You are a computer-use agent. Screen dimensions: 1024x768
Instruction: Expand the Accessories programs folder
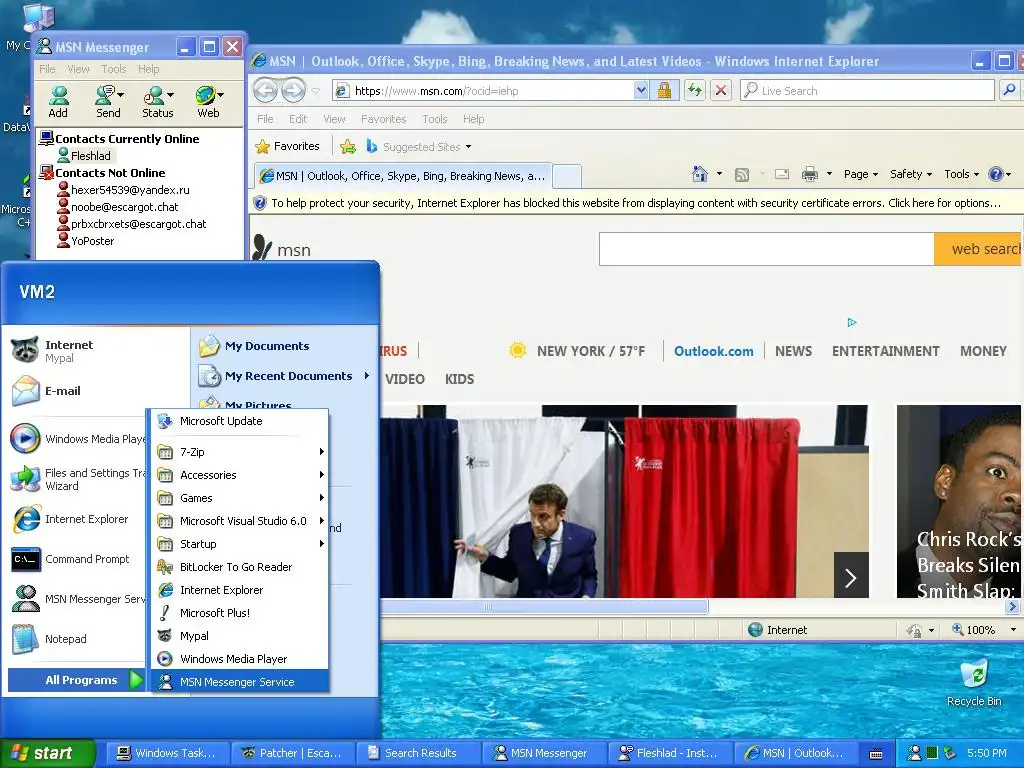tap(240, 475)
